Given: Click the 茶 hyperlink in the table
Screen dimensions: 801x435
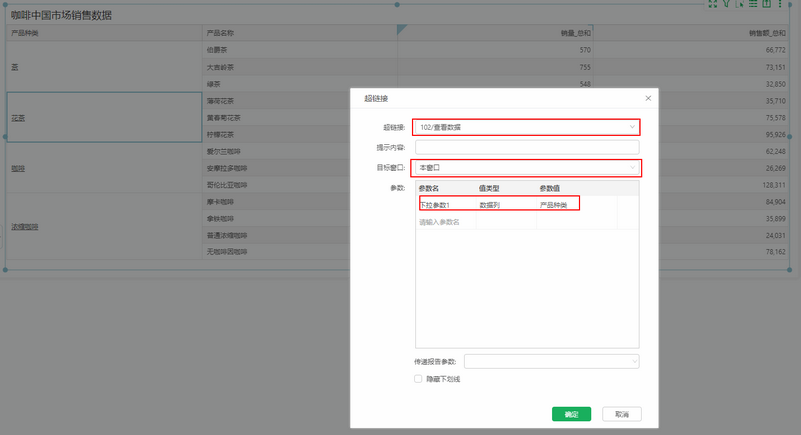Looking at the screenshot, I should tap(14, 67).
